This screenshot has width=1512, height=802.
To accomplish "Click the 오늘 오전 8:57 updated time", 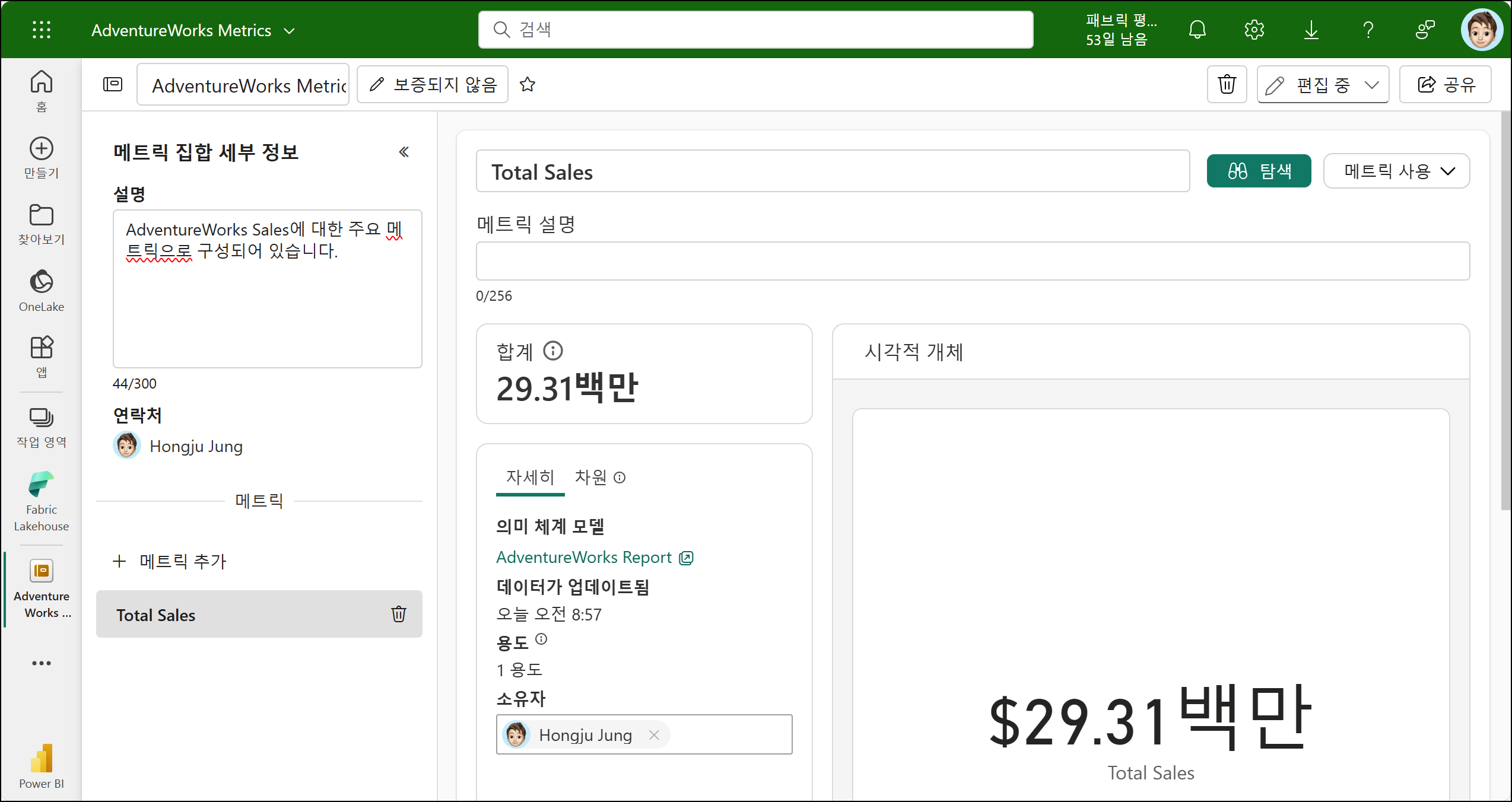I will pyautogui.click(x=549, y=615).
